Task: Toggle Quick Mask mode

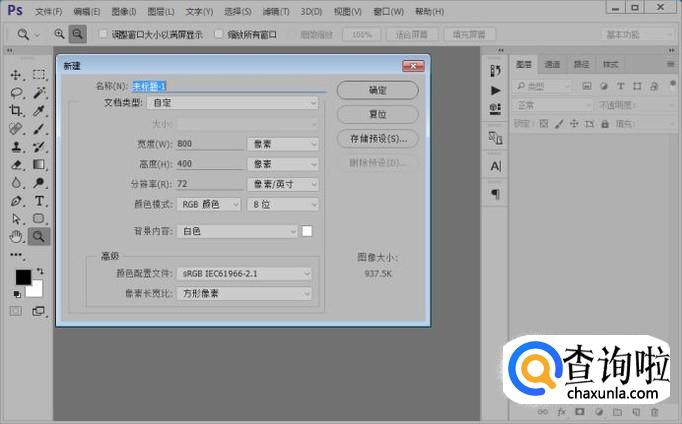Action: coord(16,311)
